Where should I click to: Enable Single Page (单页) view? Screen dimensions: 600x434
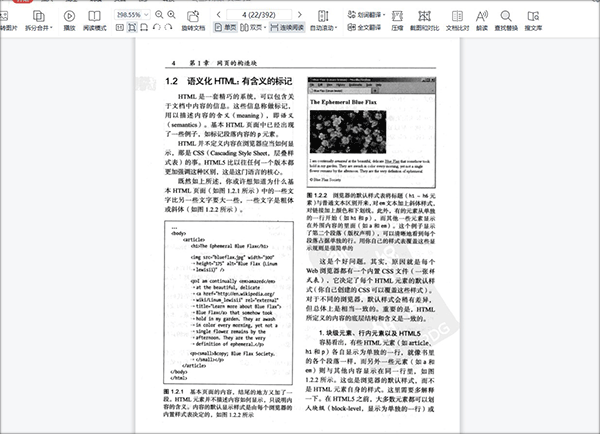point(227,30)
